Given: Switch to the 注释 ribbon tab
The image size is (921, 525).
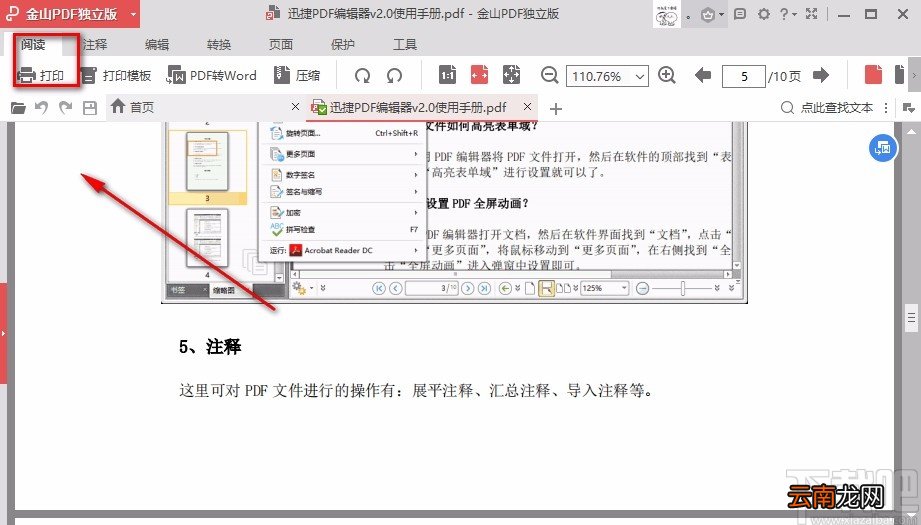Looking at the screenshot, I should pos(95,45).
